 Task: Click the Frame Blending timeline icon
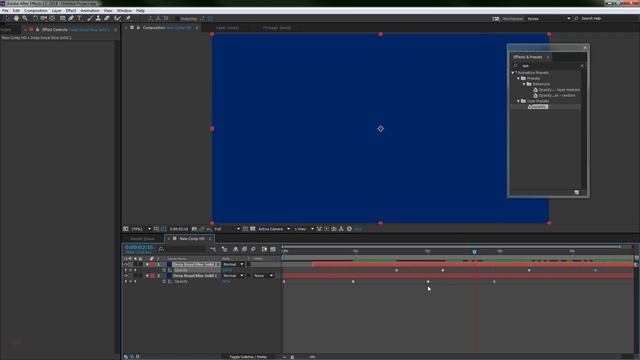244,249
